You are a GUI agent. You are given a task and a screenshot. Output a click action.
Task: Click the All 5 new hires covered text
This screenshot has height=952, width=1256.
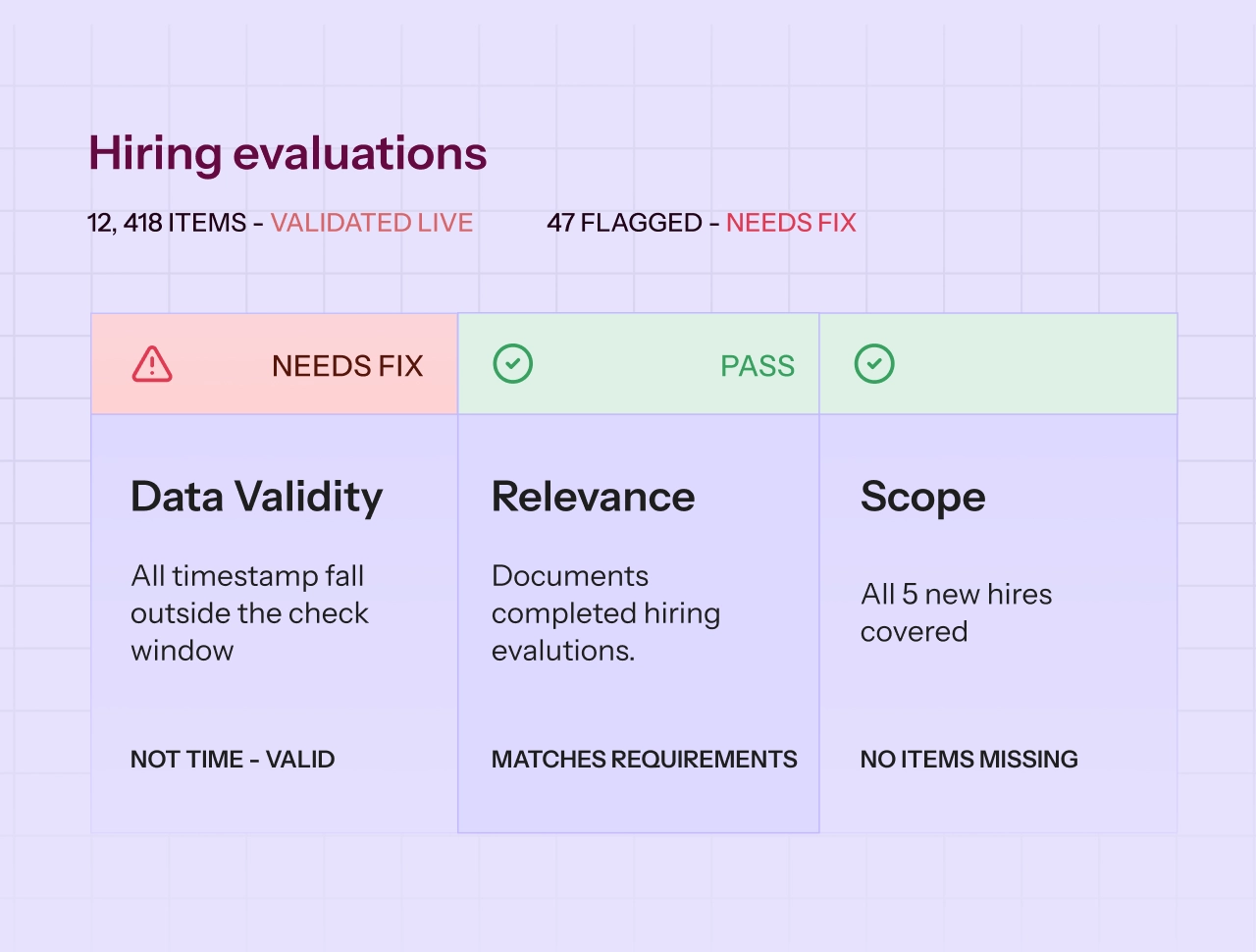(957, 612)
